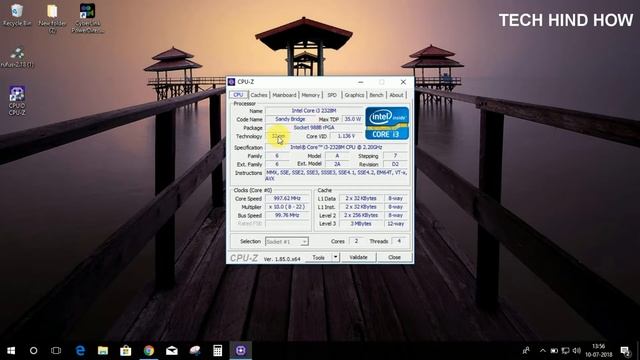Click the Cores count value 2
The image size is (640, 360).
pyautogui.click(x=356, y=241)
